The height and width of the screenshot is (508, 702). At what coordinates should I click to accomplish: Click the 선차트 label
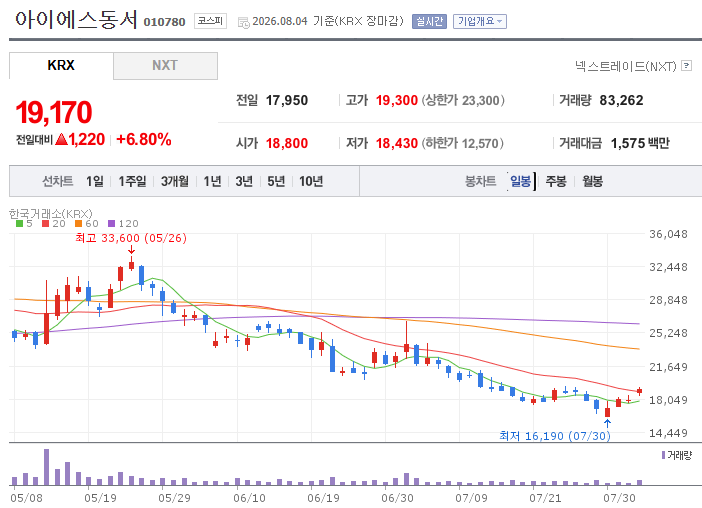(57, 181)
